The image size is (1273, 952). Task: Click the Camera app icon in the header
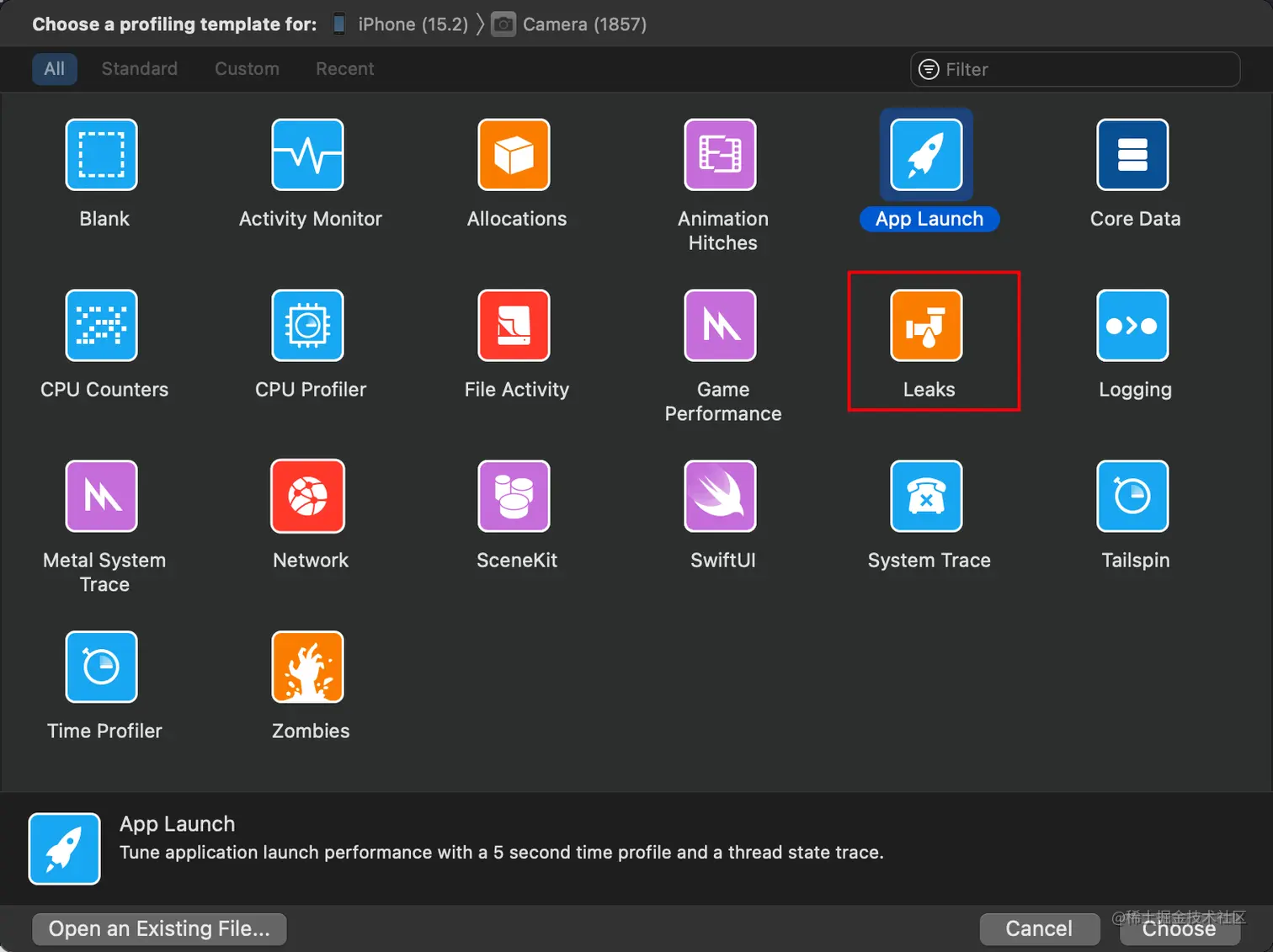503,24
